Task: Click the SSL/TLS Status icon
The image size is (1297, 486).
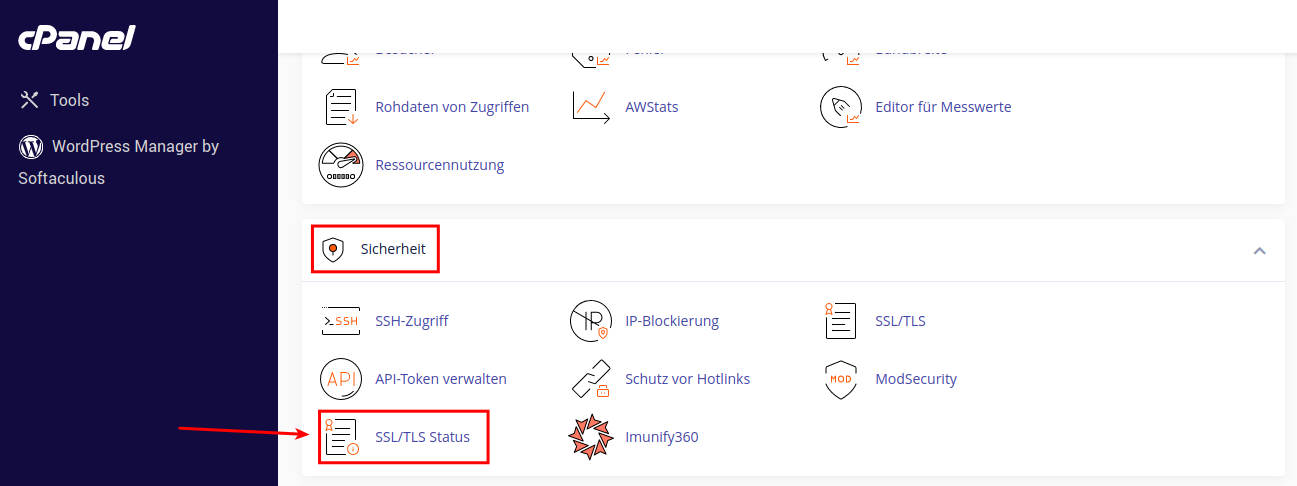Action: (341, 437)
